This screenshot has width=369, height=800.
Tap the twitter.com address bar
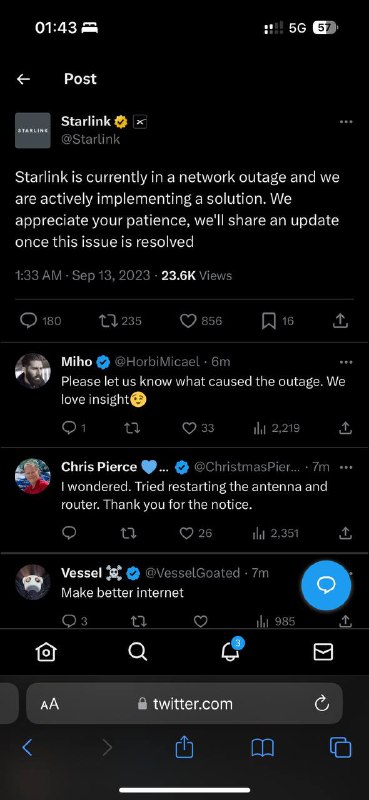point(184,704)
